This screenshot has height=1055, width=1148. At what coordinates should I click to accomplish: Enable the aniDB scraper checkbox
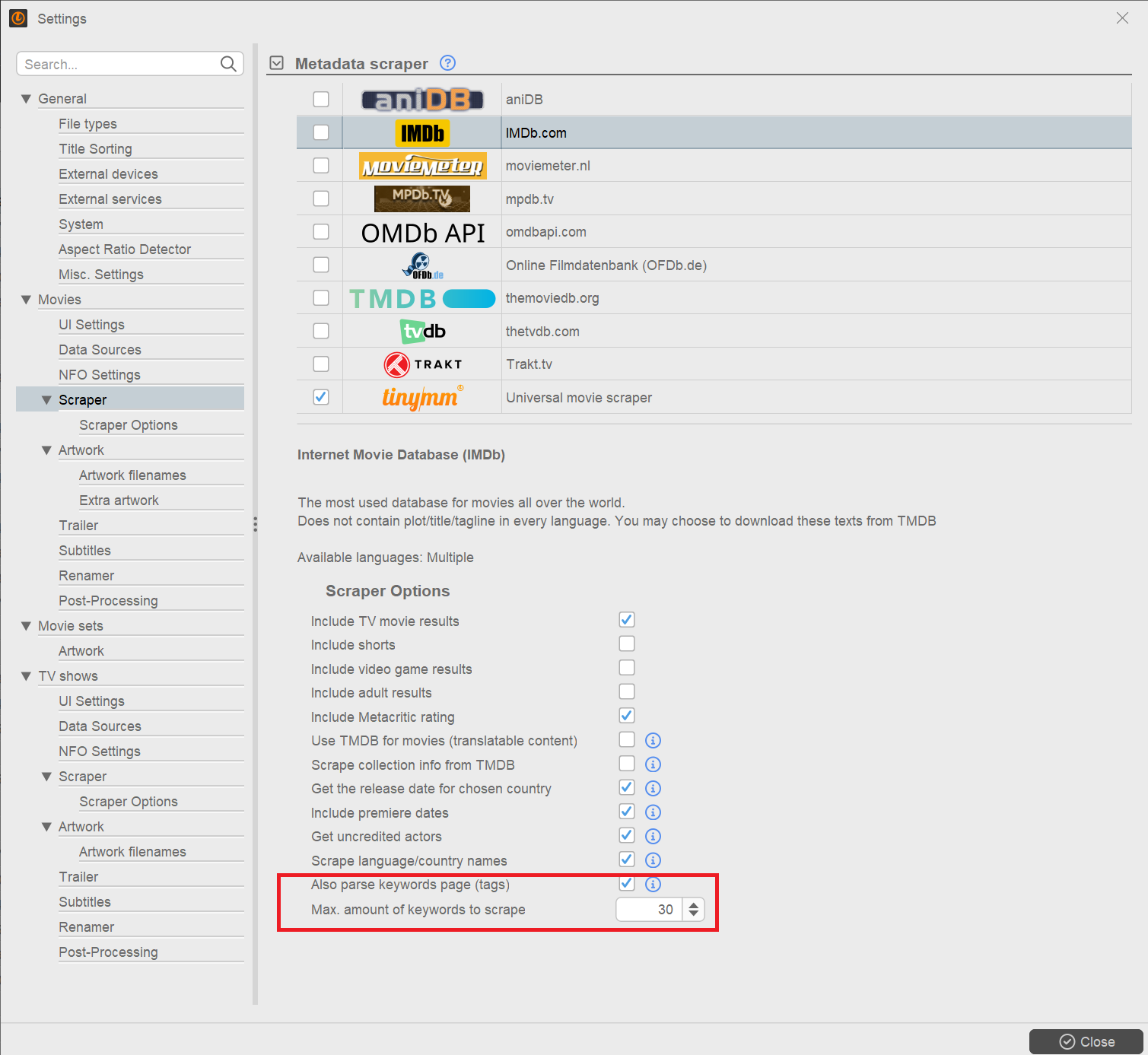[321, 100]
